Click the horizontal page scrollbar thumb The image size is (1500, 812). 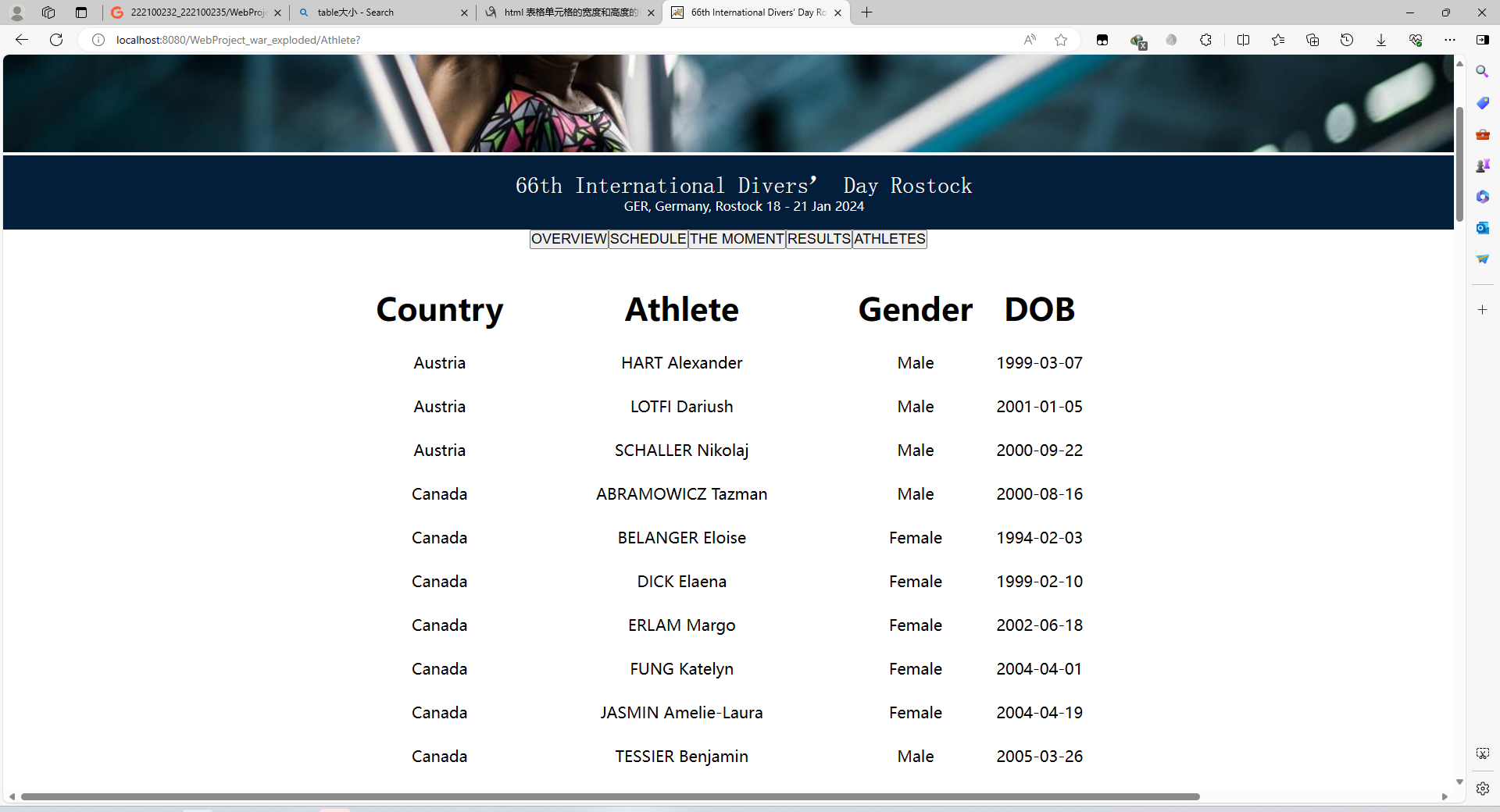[610, 796]
